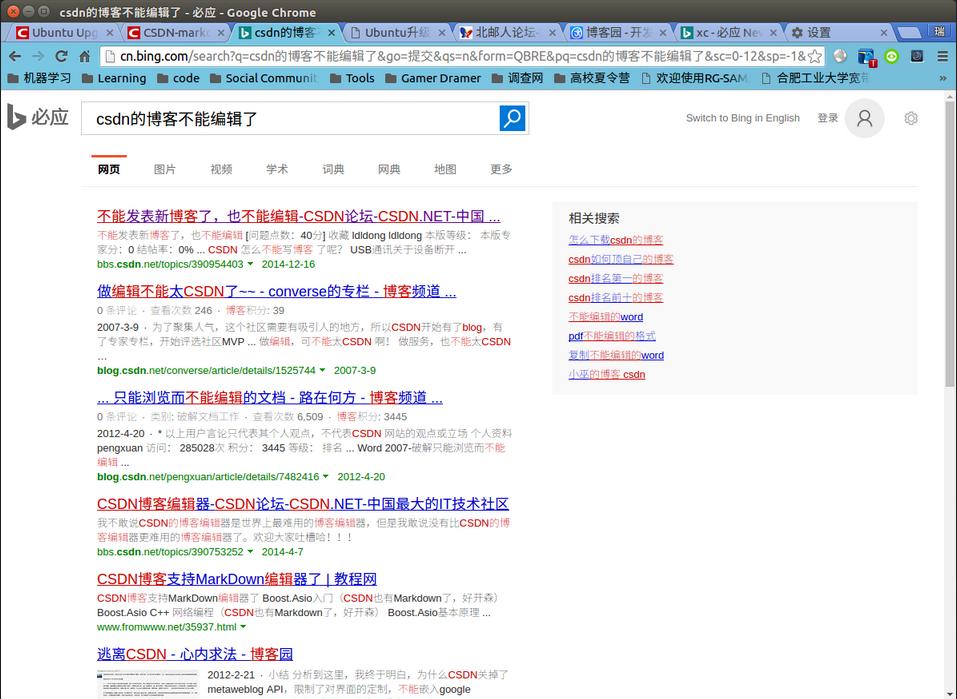Select the 视频 search category
This screenshot has width=957, height=699.
(x=221, y=169)
